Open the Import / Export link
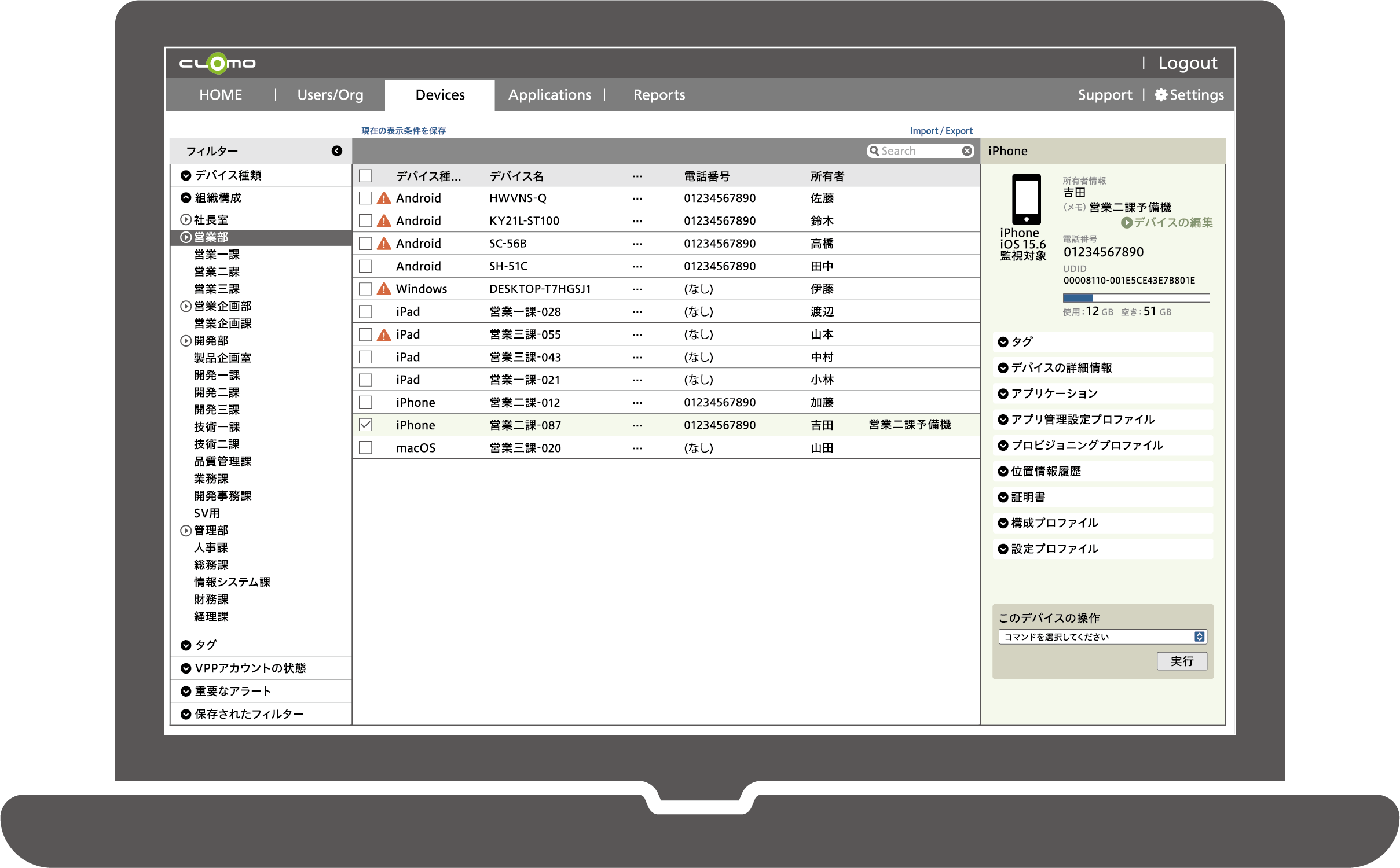Screen dimensions: 1400x868 point(941,130)
